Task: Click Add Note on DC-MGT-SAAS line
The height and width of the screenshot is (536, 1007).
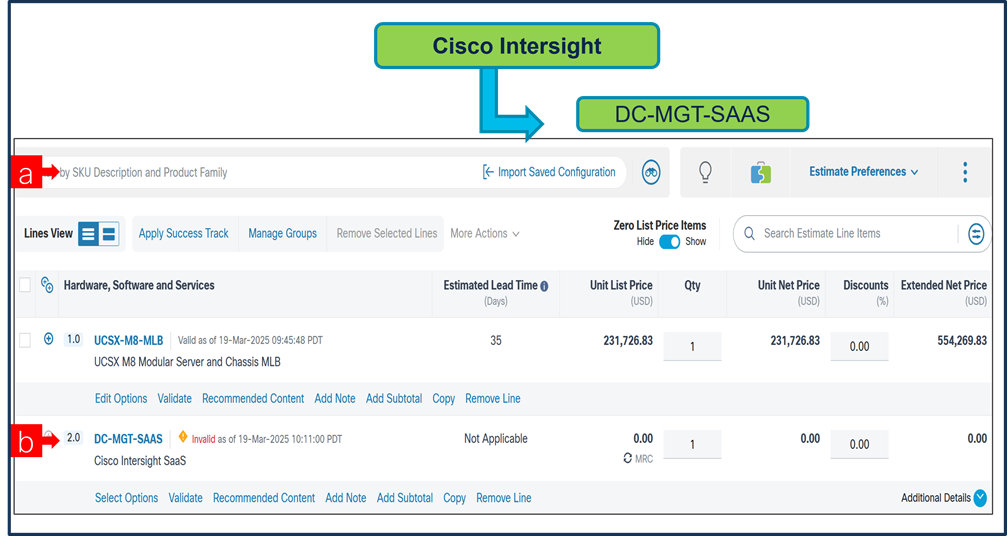Action: (346, 498)
